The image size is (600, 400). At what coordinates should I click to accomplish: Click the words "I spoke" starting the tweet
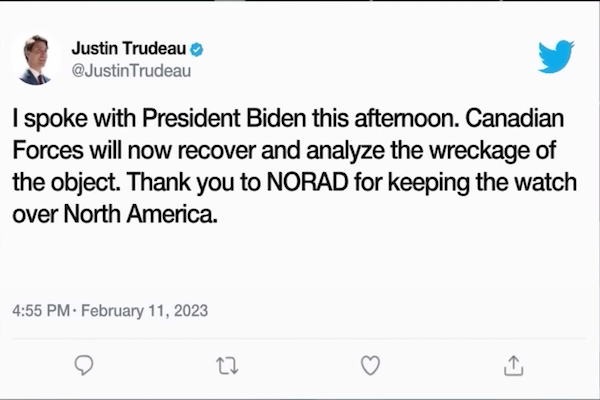point(42,118)
